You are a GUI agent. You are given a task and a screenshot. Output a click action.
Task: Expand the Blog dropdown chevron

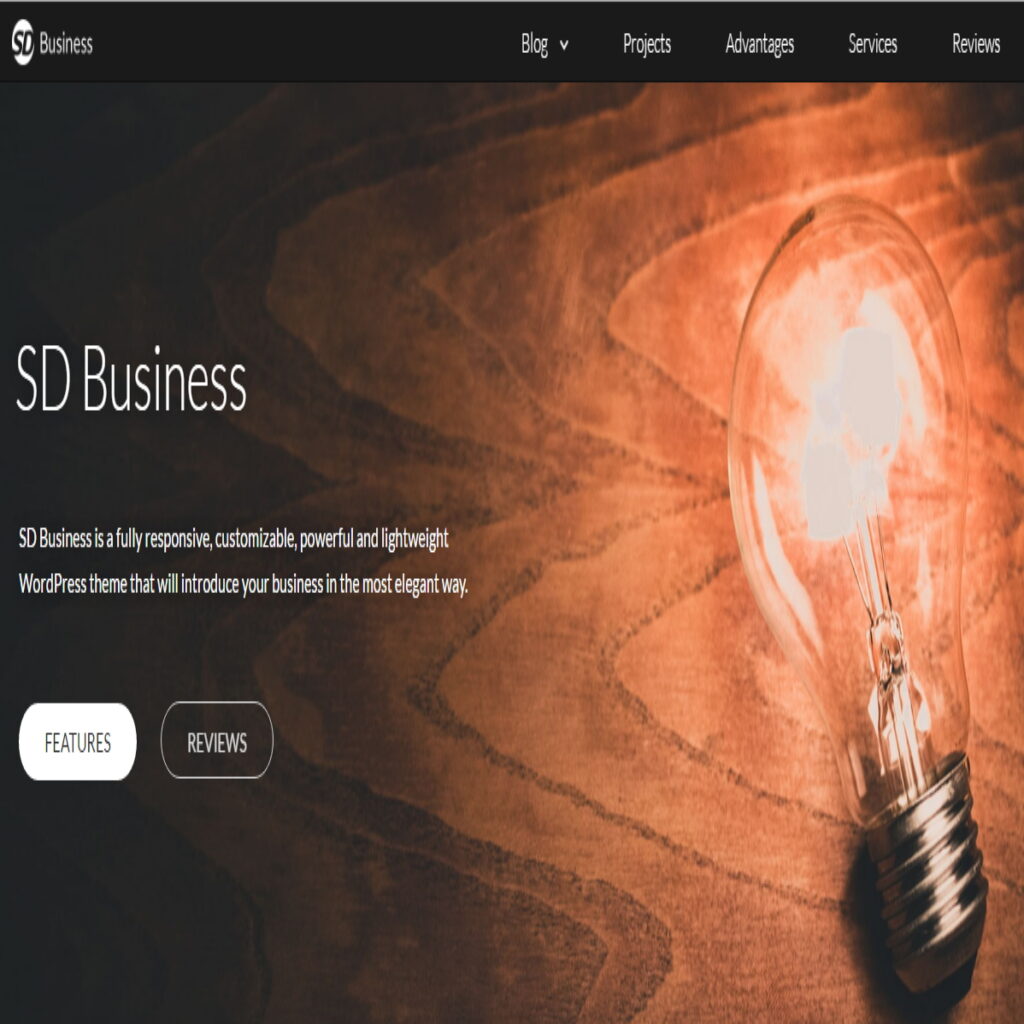click(564, 45)
